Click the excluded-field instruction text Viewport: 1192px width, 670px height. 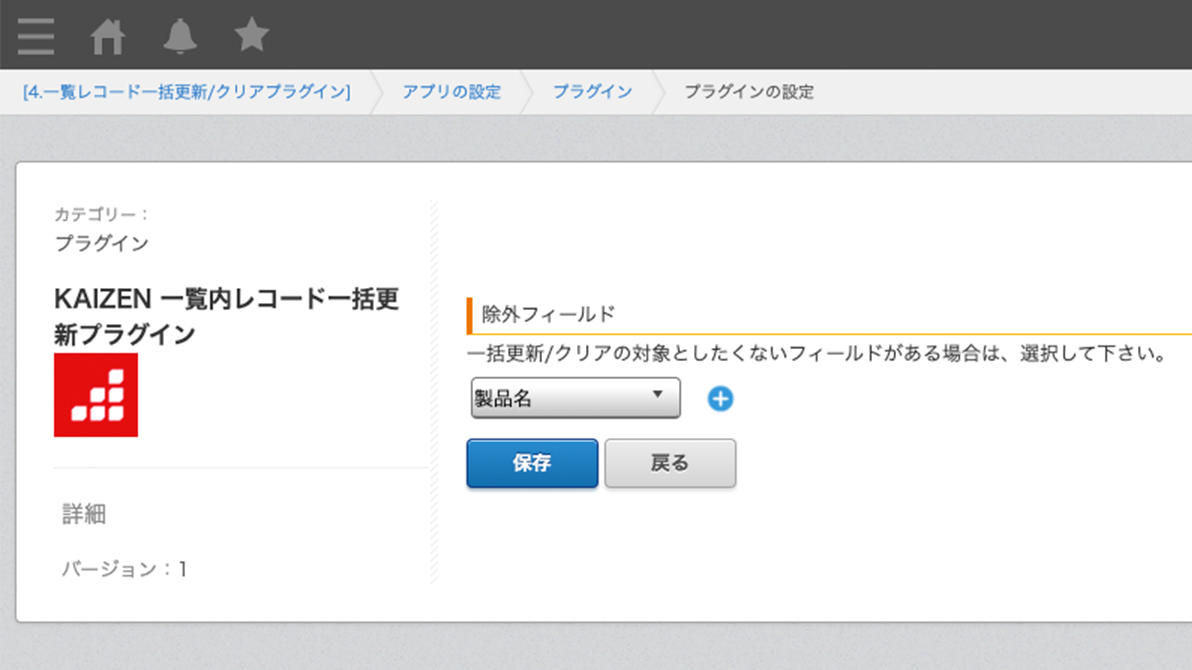point(818,354)
